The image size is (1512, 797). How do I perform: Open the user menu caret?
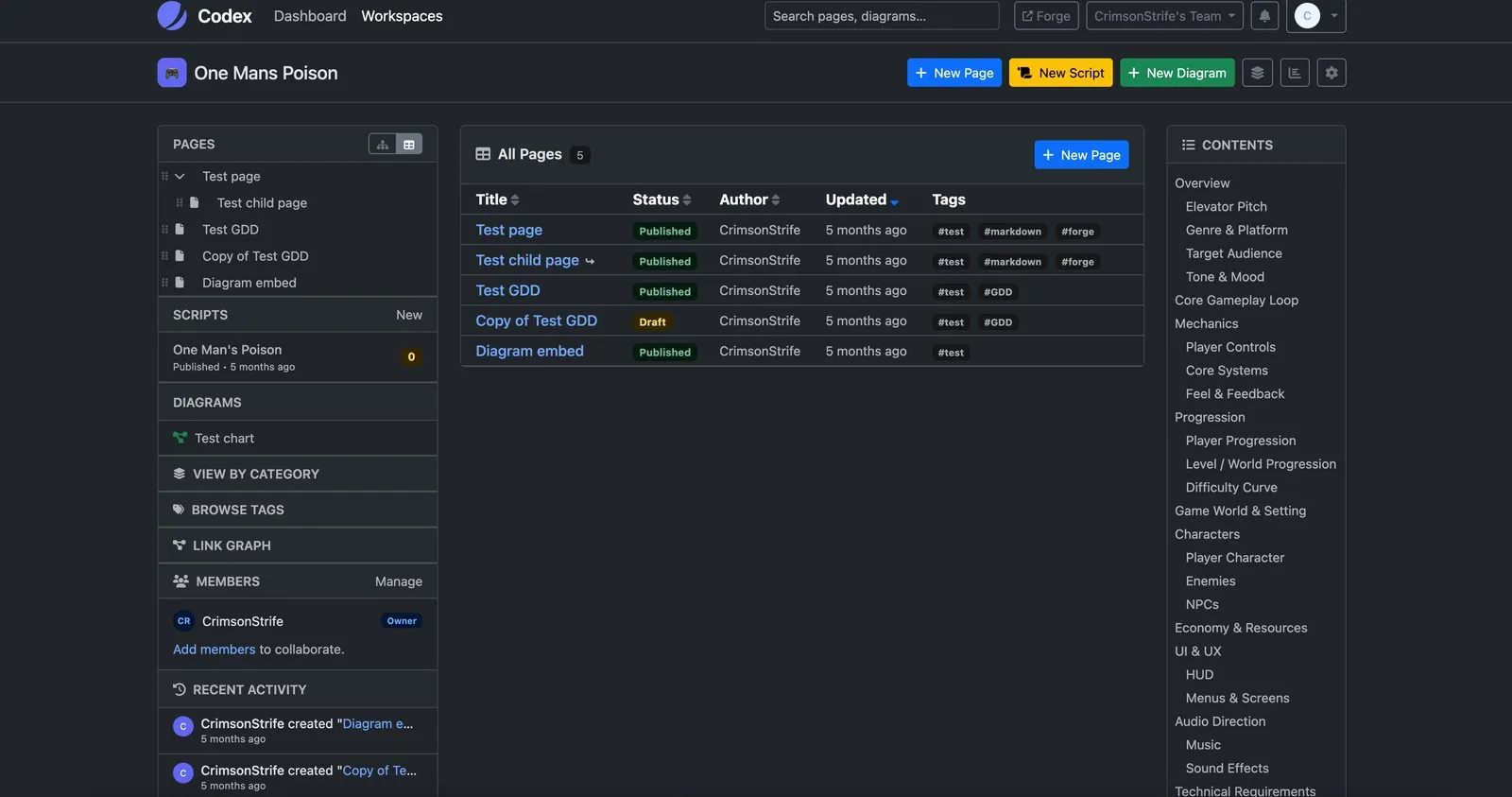tap(1334, 16)
